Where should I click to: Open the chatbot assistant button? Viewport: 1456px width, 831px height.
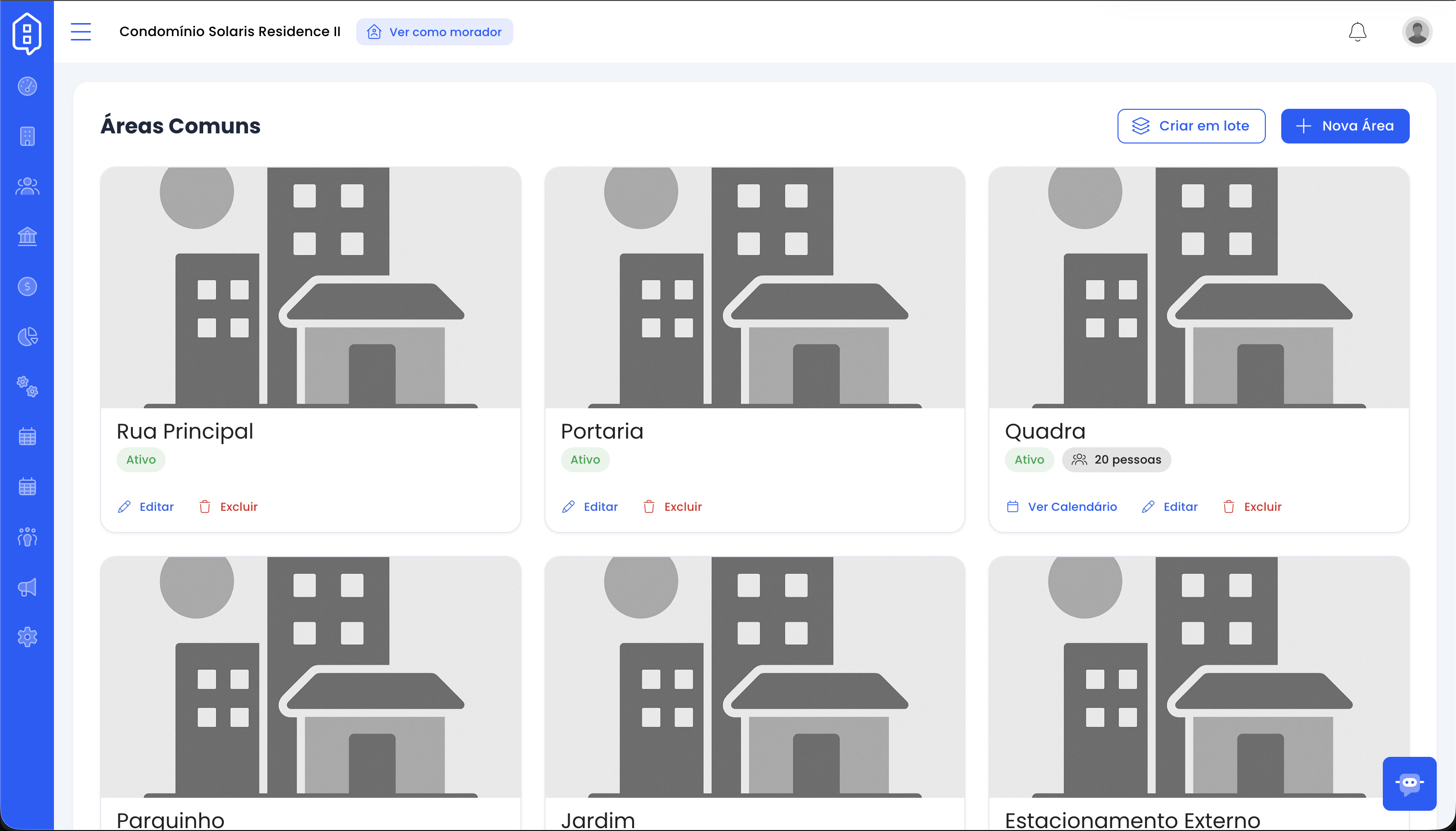[x=1409, y=783]
